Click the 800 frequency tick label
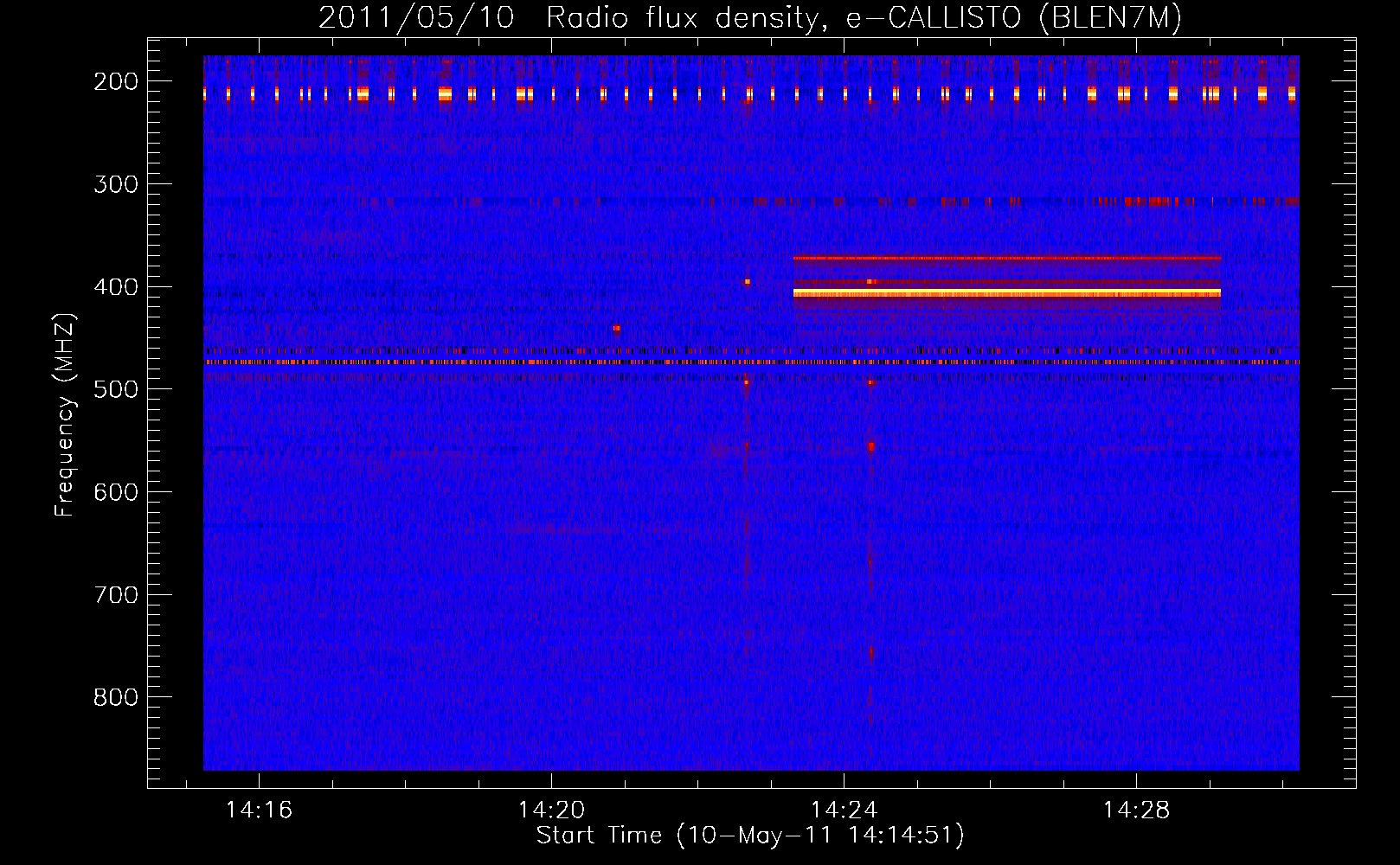The height and width of the screenshot is (865, 1400). pos(116,697)
